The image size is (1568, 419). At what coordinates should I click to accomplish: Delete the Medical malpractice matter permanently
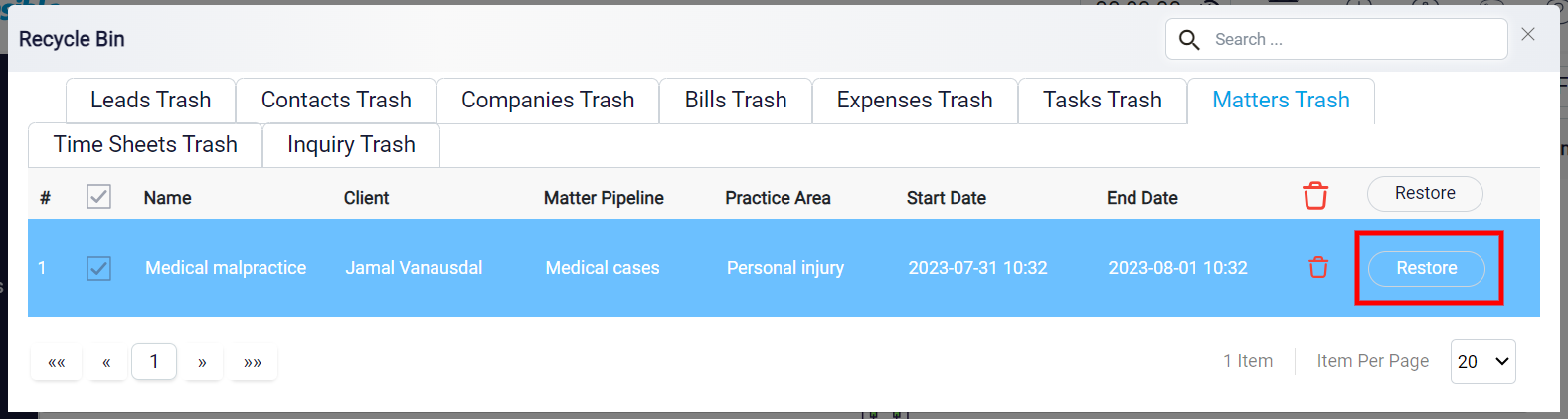pyautogui.click(x=1318, y=267)
